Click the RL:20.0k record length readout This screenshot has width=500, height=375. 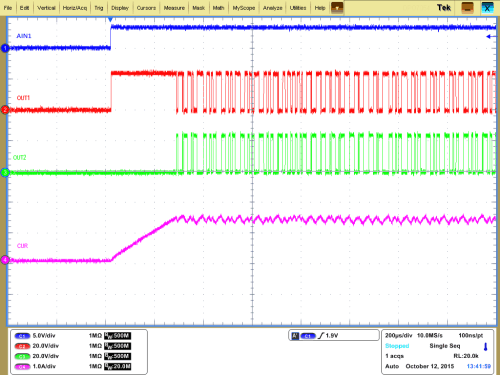point(466,356)
